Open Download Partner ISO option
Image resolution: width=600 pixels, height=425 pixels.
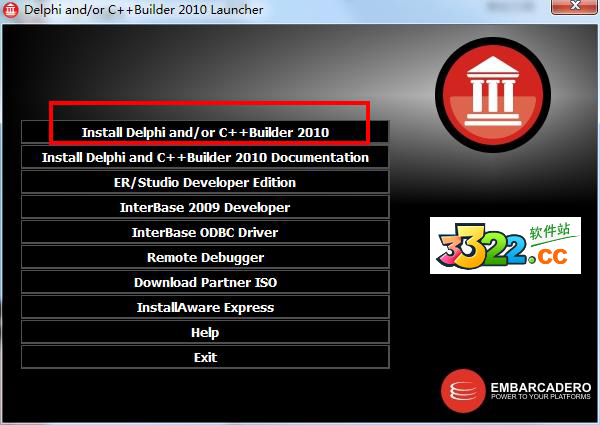pos(205,282)
